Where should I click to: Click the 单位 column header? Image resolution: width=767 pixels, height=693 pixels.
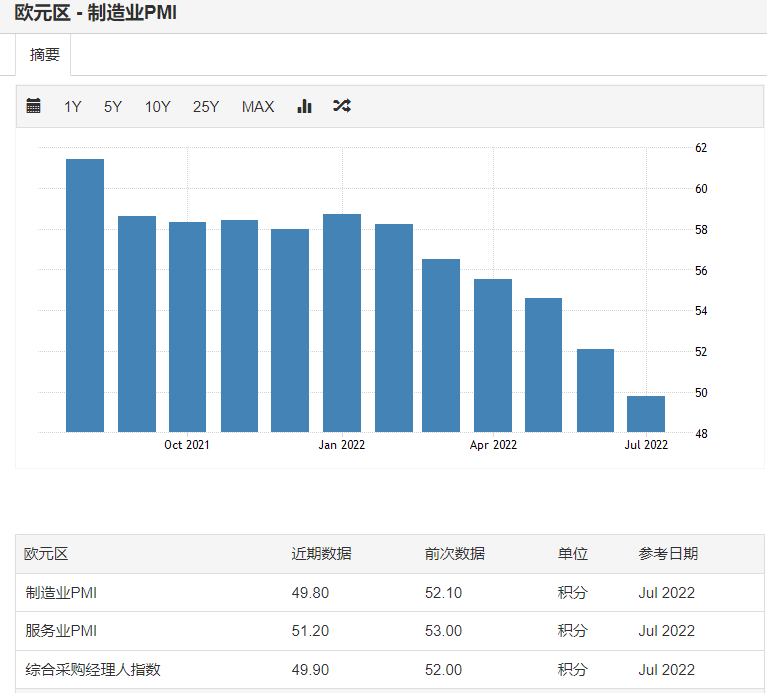(573, 554)
